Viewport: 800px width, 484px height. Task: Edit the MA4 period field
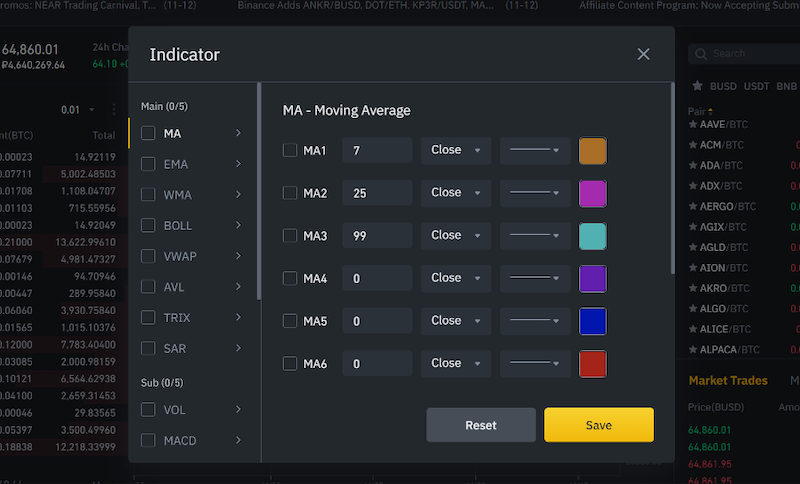377,278
